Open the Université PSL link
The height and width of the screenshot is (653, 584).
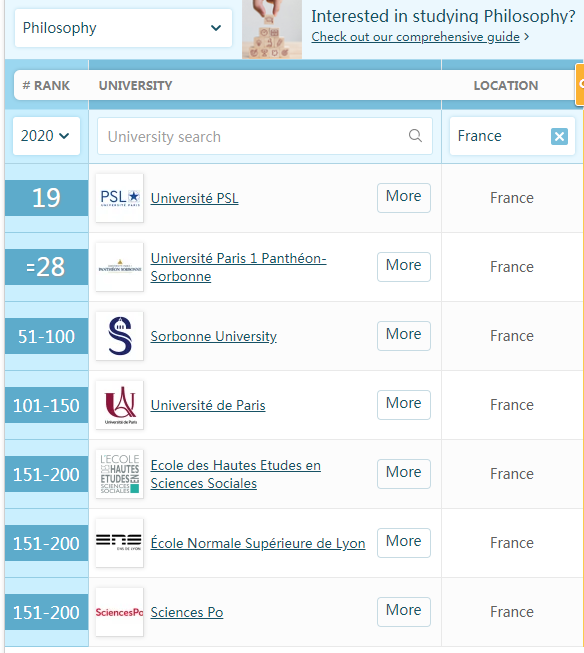click(x=195, y=198)
